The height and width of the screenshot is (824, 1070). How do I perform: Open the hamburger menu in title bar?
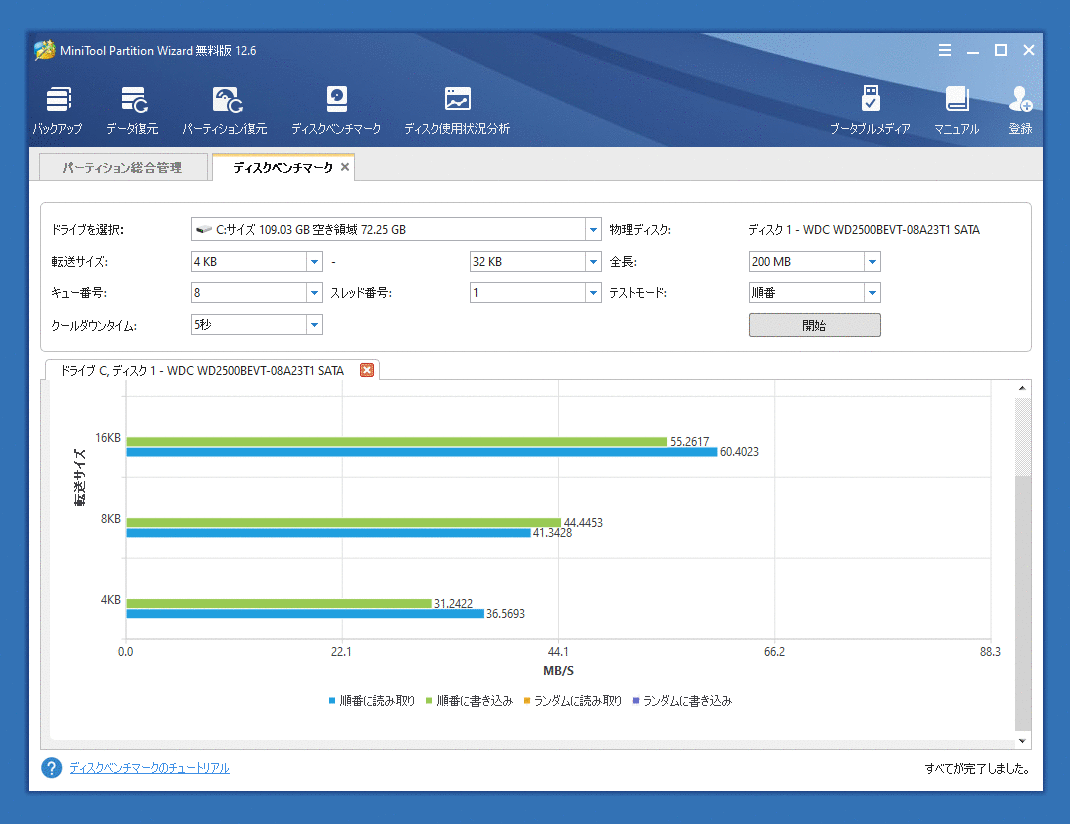pyautogui.click(x=945, y=51)
